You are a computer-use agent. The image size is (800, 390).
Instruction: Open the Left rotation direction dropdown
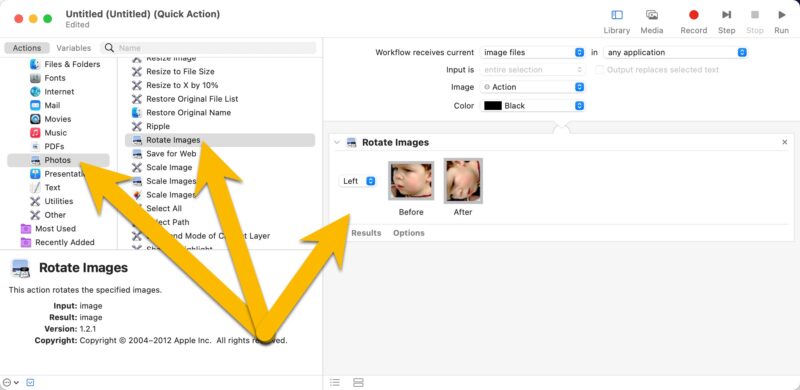[x=357, y=181]
